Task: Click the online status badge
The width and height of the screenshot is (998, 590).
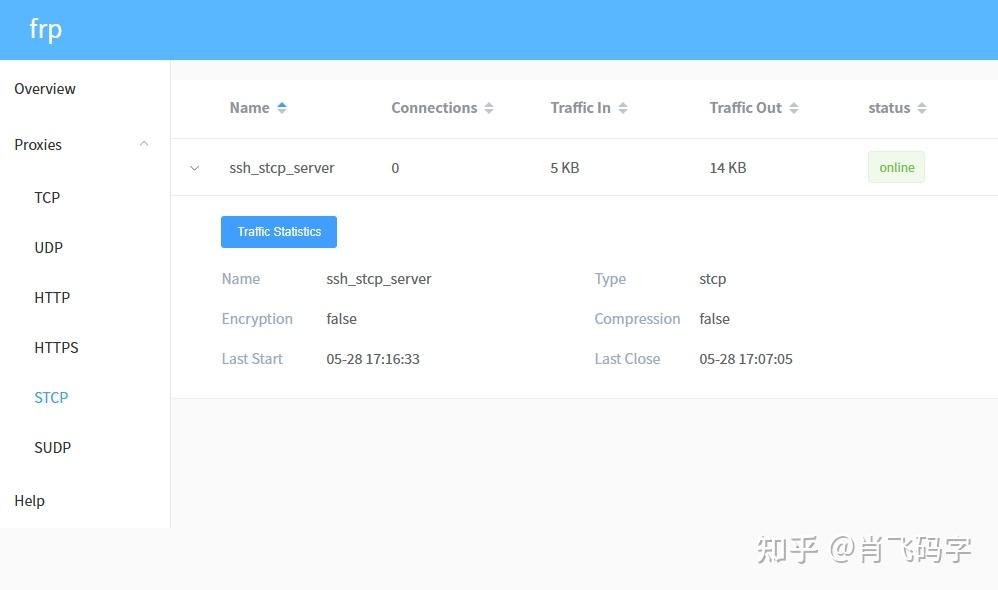Action: pos(895,167)
